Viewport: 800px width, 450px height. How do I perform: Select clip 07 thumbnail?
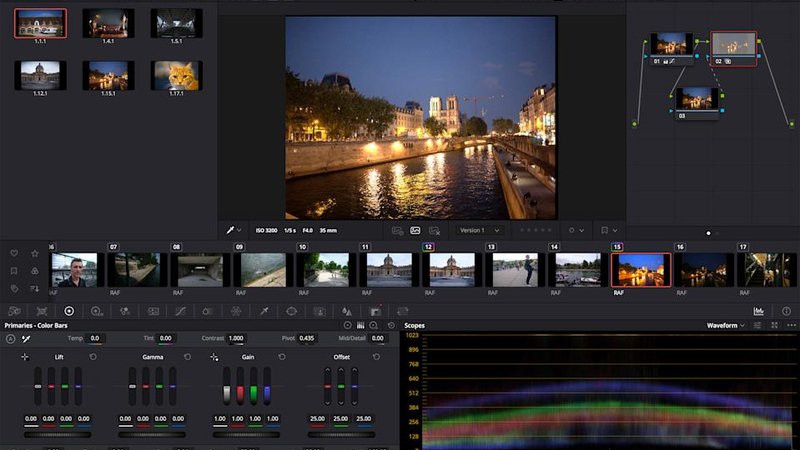pyautogui.click(x=137, y=270)
